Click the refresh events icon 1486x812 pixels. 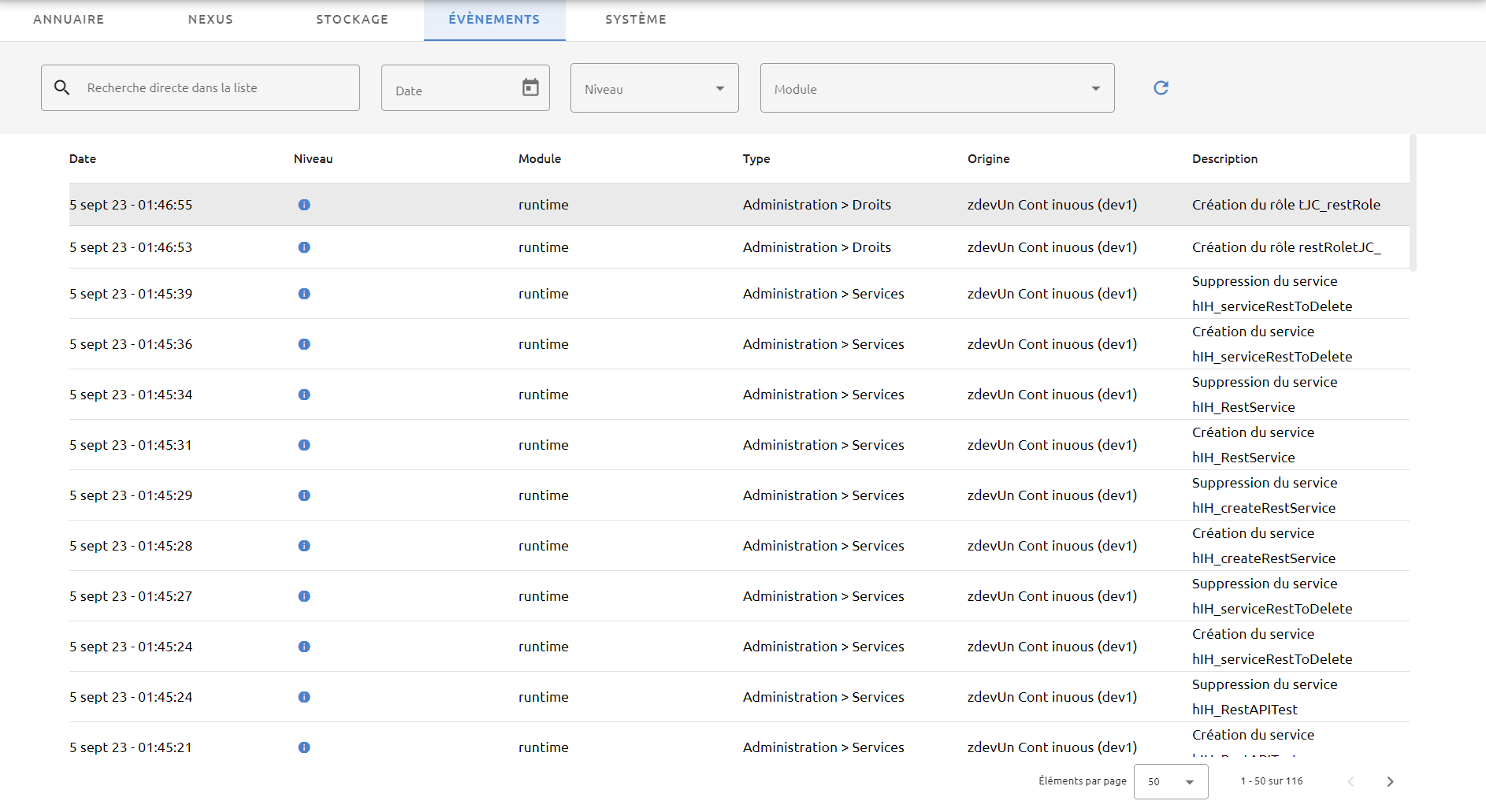point(1161,87)
